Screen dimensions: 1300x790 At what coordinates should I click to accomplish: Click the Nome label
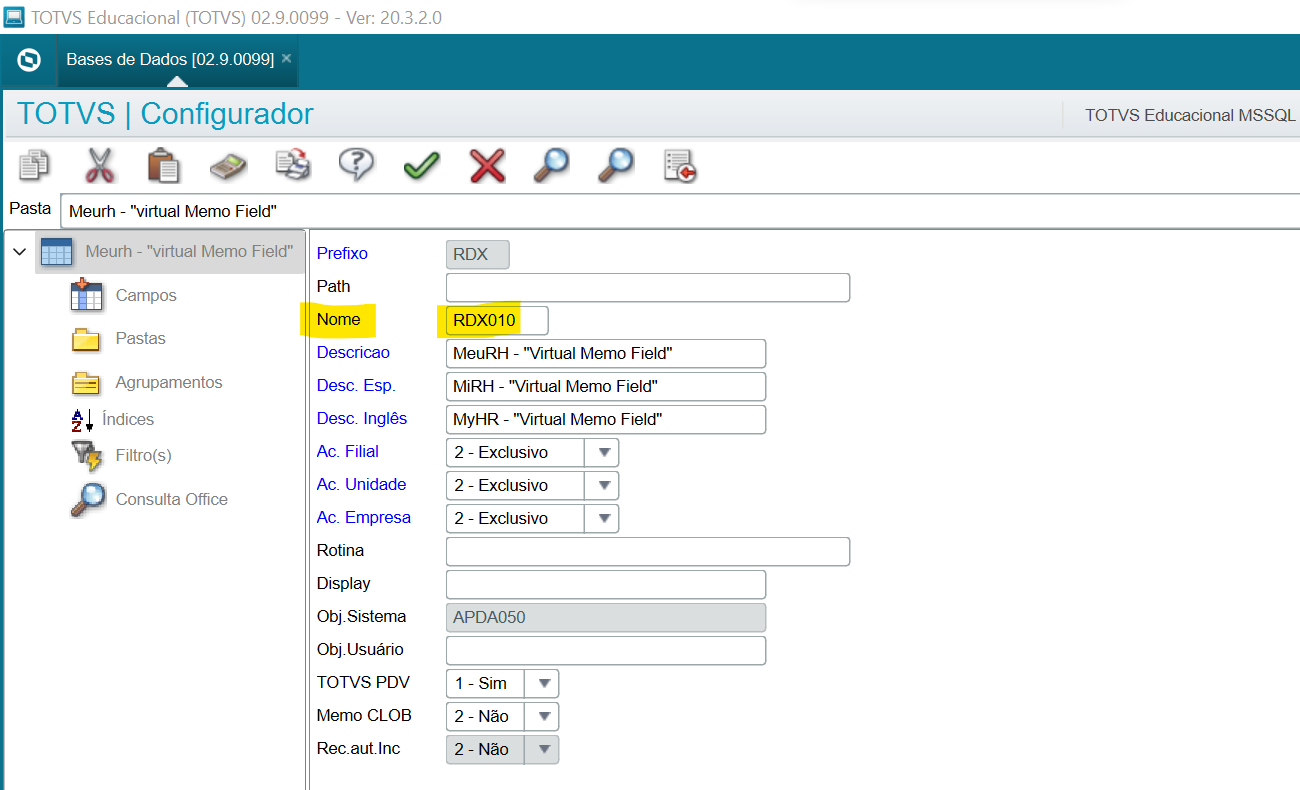pyautogui.click(x=338, y=319)
